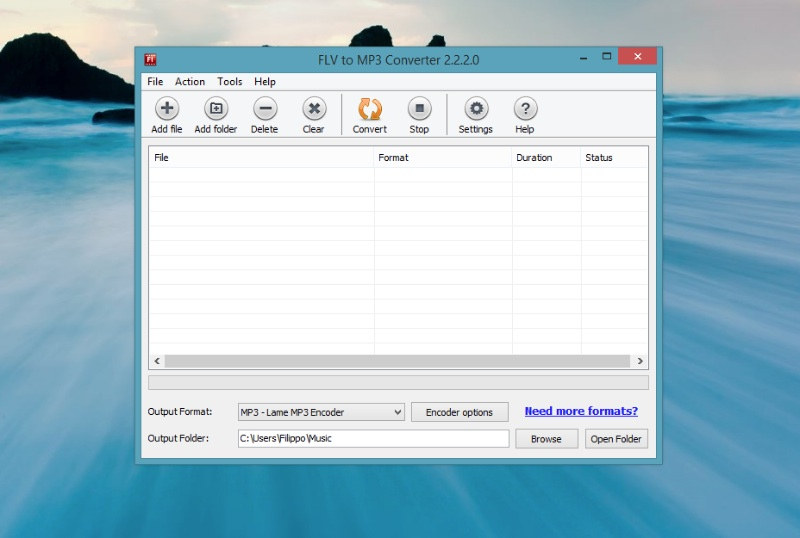Click the Add file toolbar icon

[167, 110]
